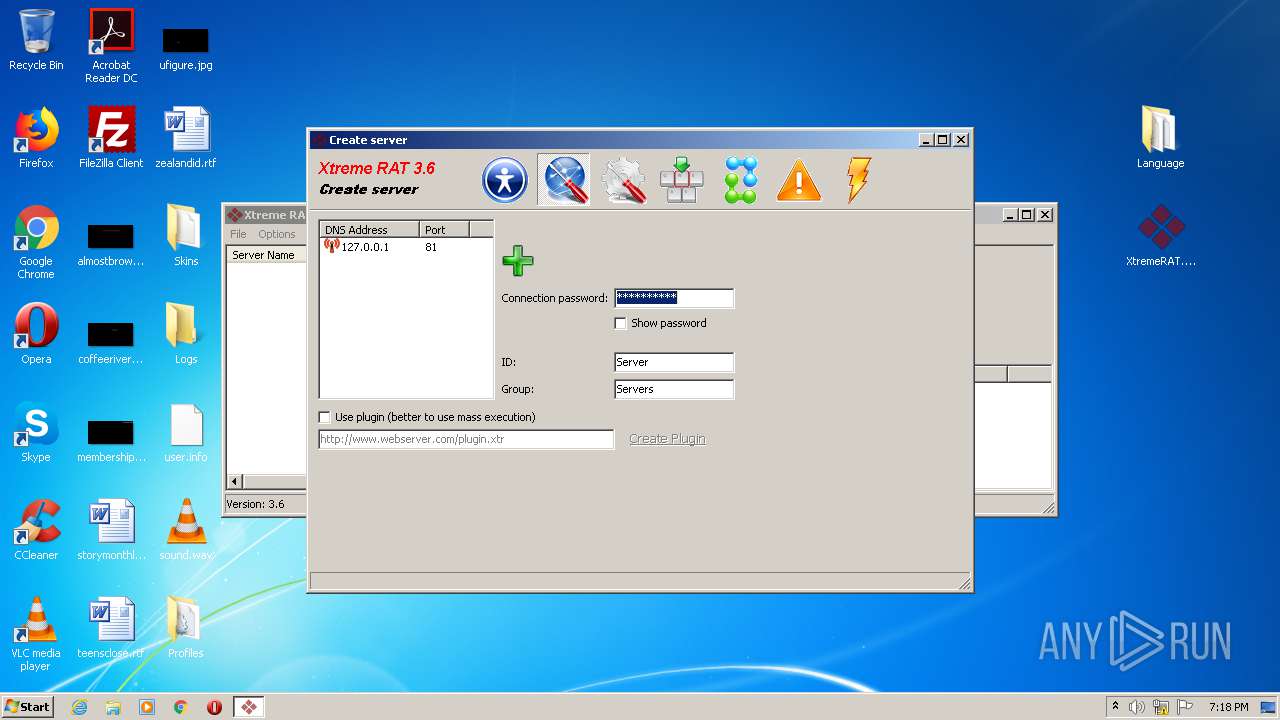Toggle the Show password checkbox

(x=620, y=323)
